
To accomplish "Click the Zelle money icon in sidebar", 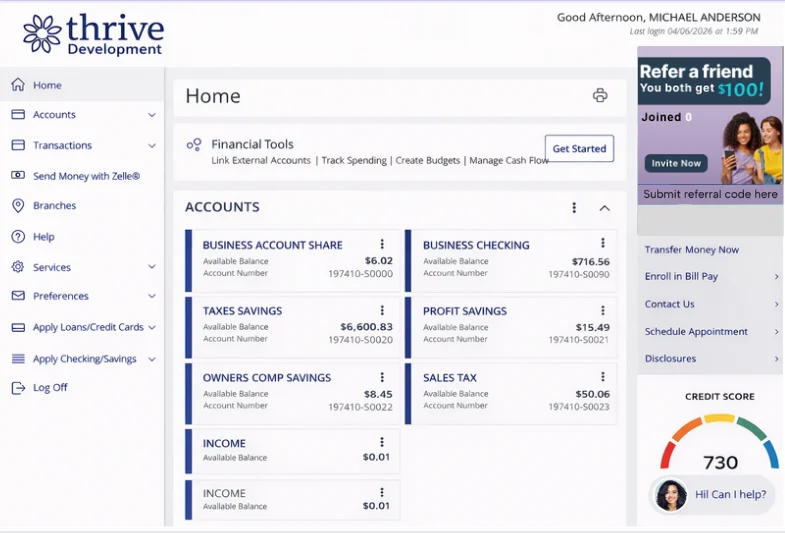I will [18, 175].
